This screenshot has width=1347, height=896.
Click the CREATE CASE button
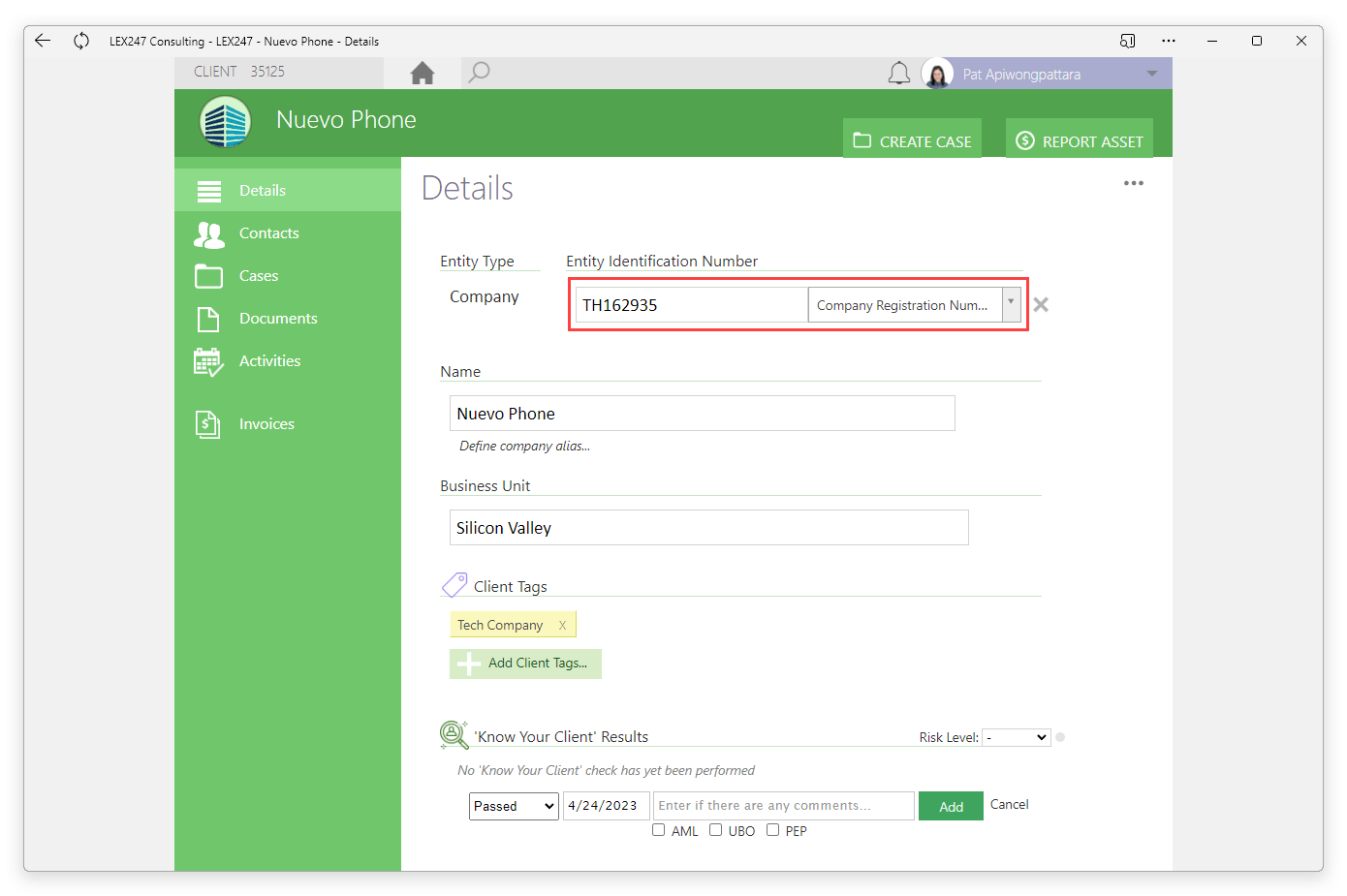tap(911, 139)
